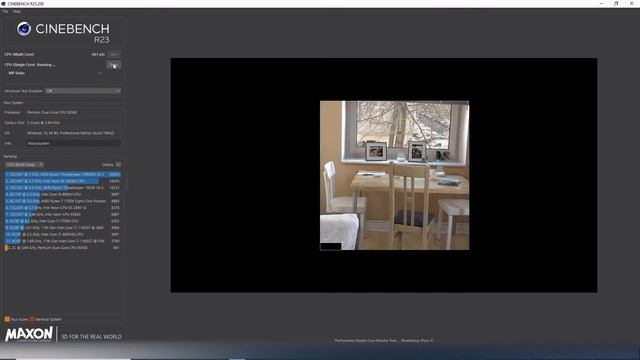The width and height of the screenshot is (640, 360).
Task: Select the AMD Ryzen 7 1700X ranking row
Action: point(63,201)
